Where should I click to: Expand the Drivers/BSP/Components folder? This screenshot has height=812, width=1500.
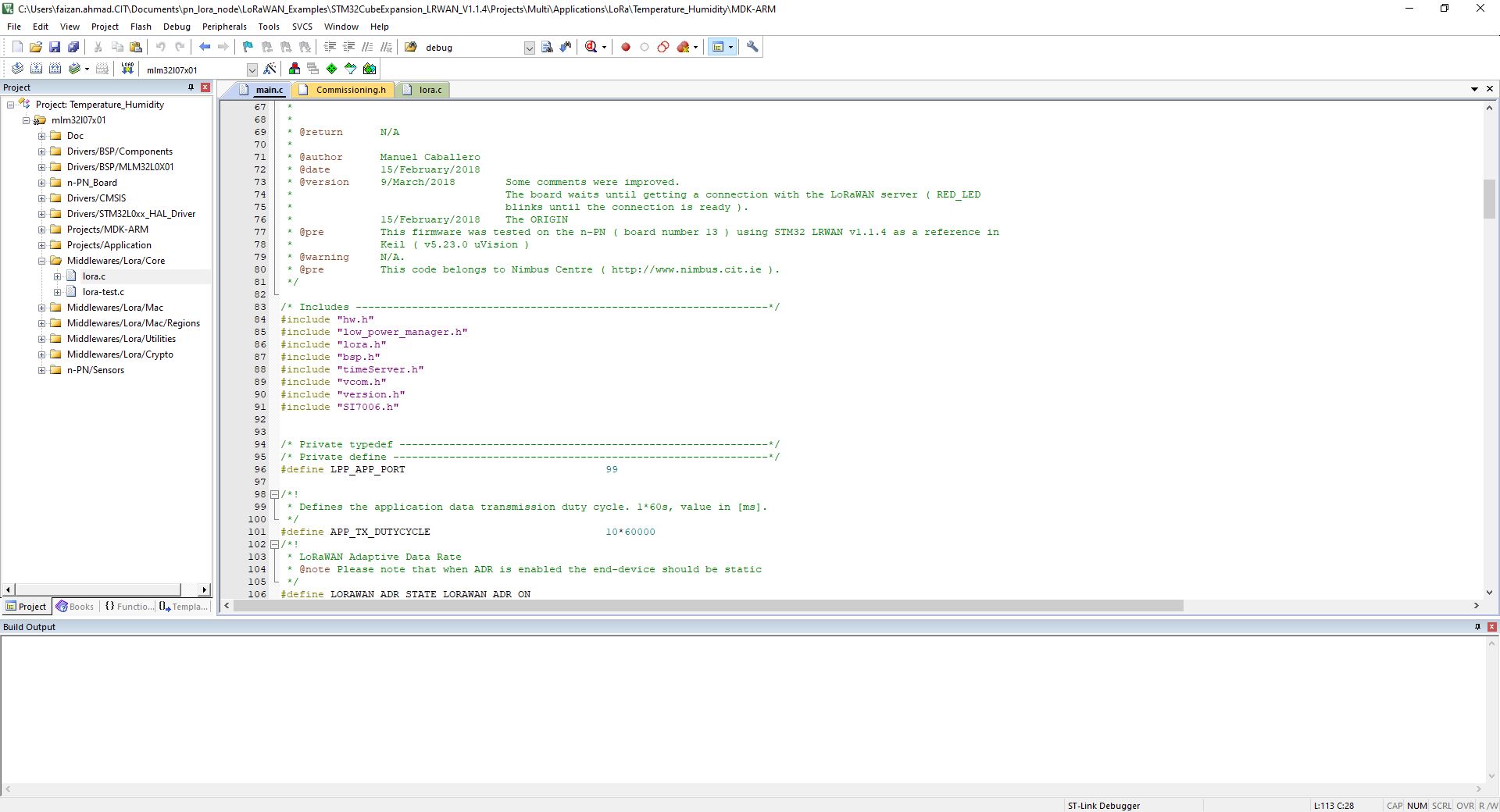[x=42, y=151]
